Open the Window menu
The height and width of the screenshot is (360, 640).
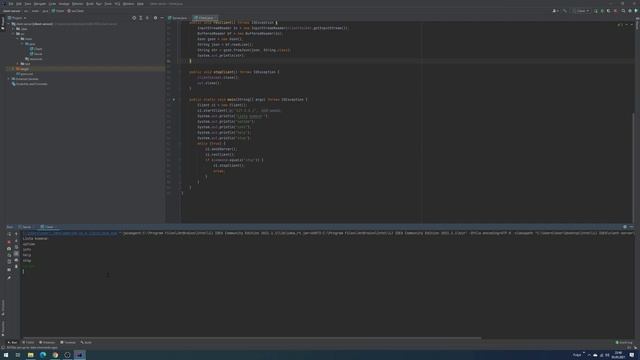point(128,4)
